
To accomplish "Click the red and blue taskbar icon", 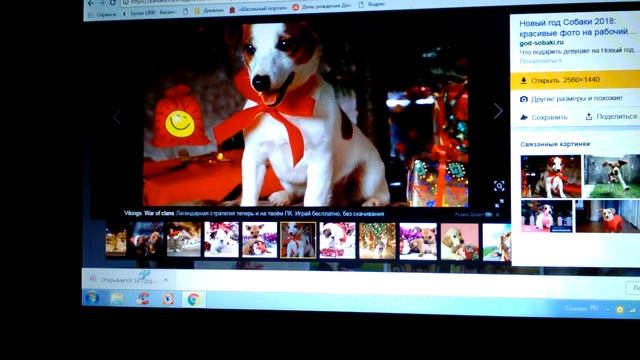I will 142,299.
